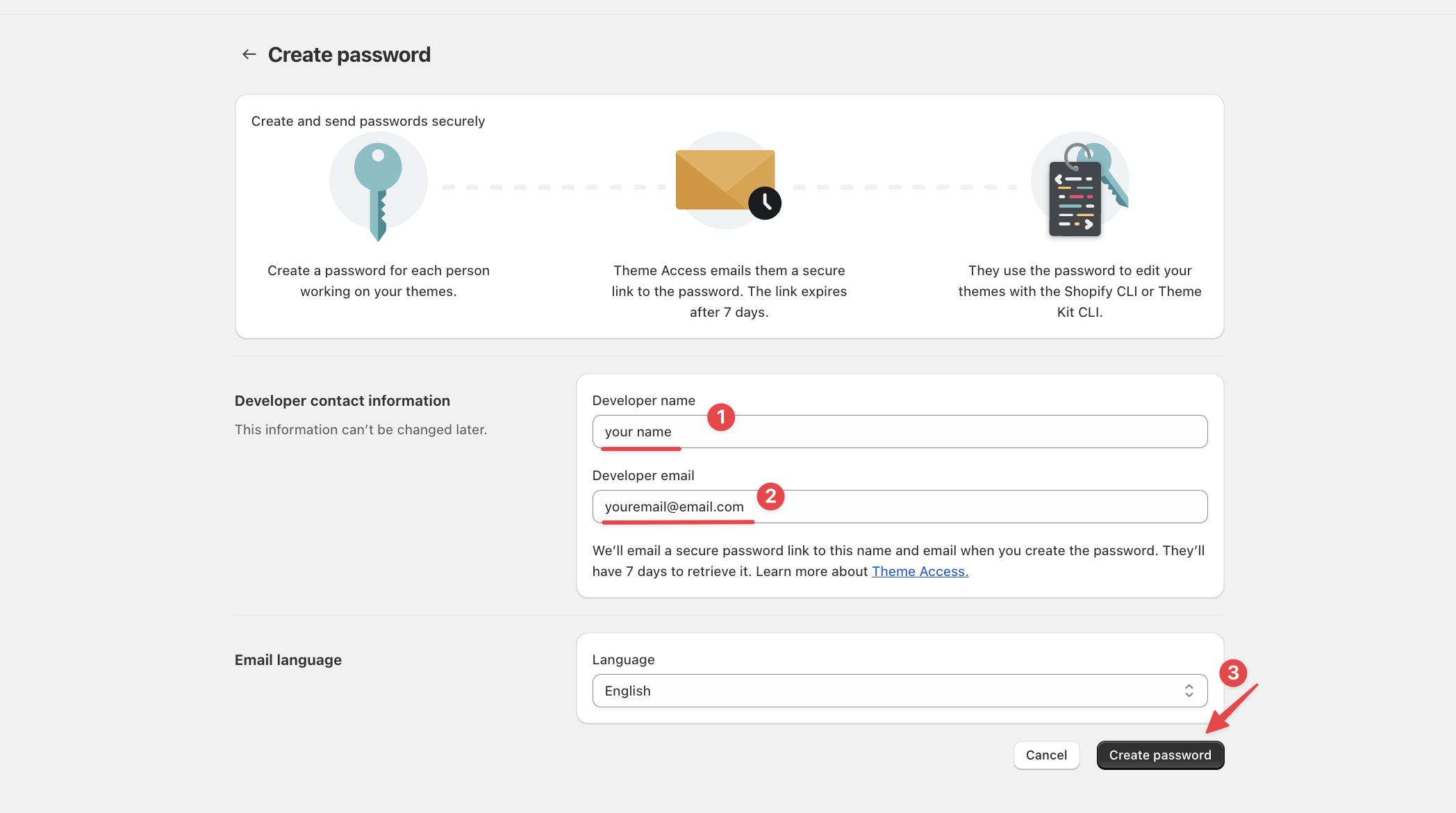Image resolution: width=1456 pixels, height=813 pixels.
Task: Select English in the Language selector
Action: tap(627, 690)
